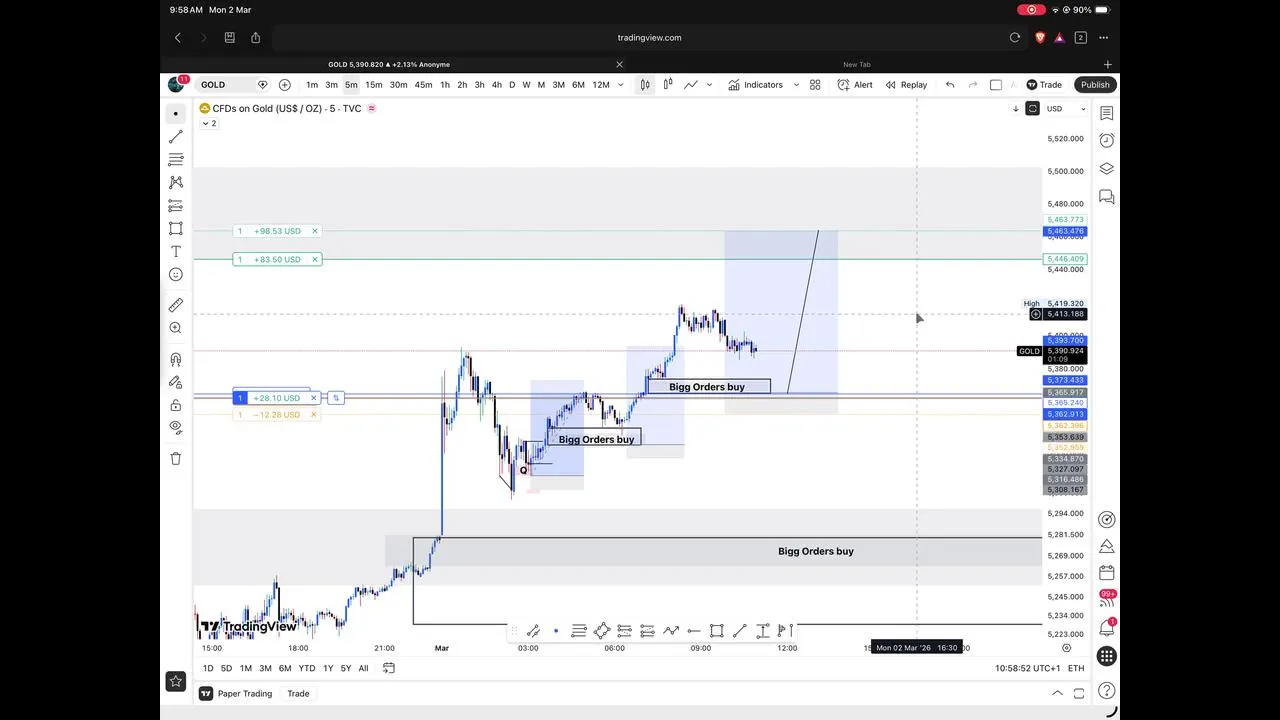Screen dimensions: 1280x720
Task: Open the products grid icon
Action: point(1106,657)
